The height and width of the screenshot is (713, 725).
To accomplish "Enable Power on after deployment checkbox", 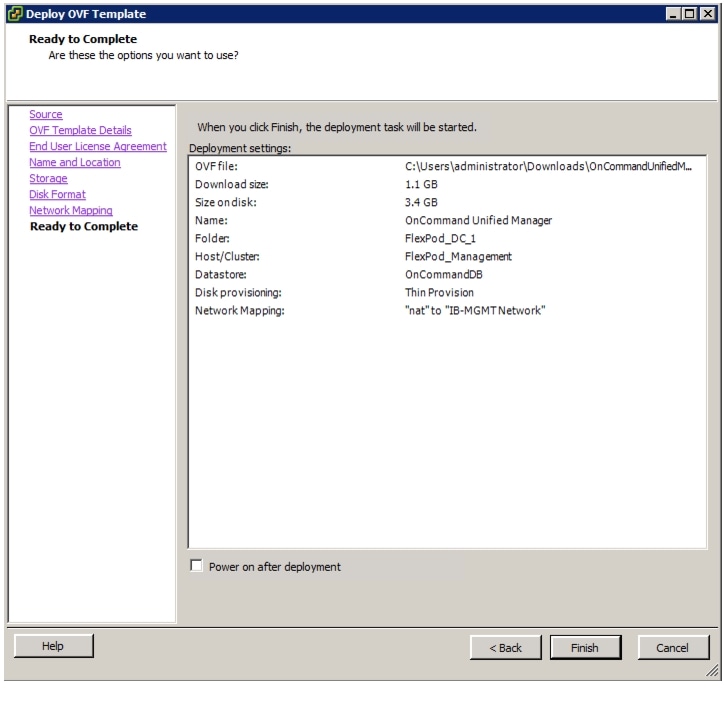I will click(196, 565).
